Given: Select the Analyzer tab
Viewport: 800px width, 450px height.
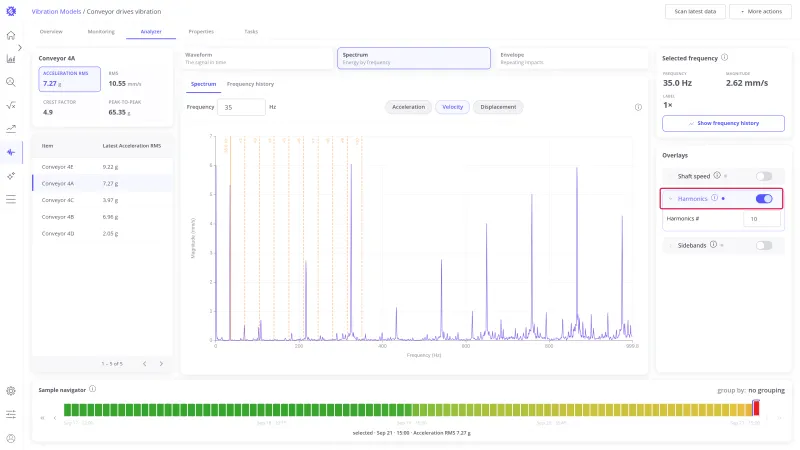Looking at the screenshot, I should click(151, 32).
